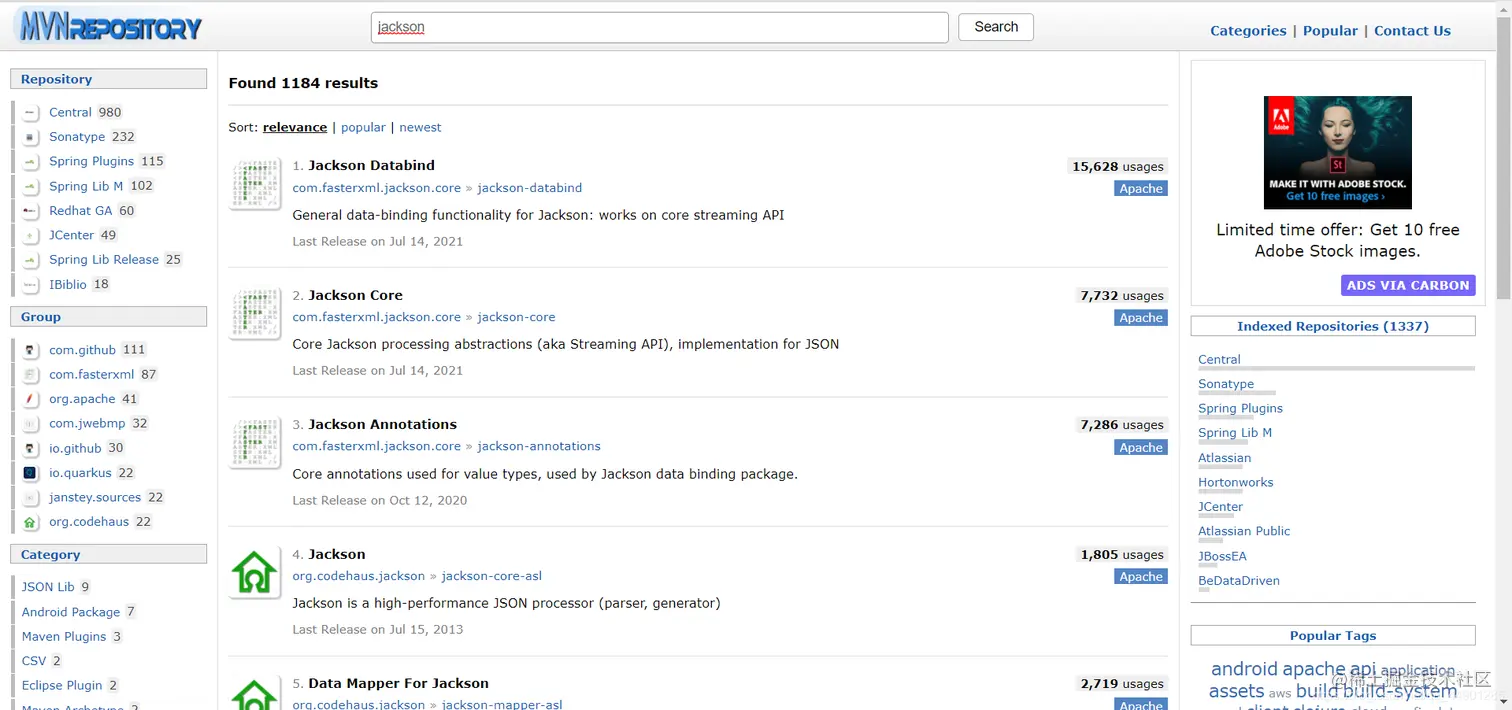Open the Popular top menu link
Image resolution: width=1512 pixels, height=710 pixels.
1330,31
